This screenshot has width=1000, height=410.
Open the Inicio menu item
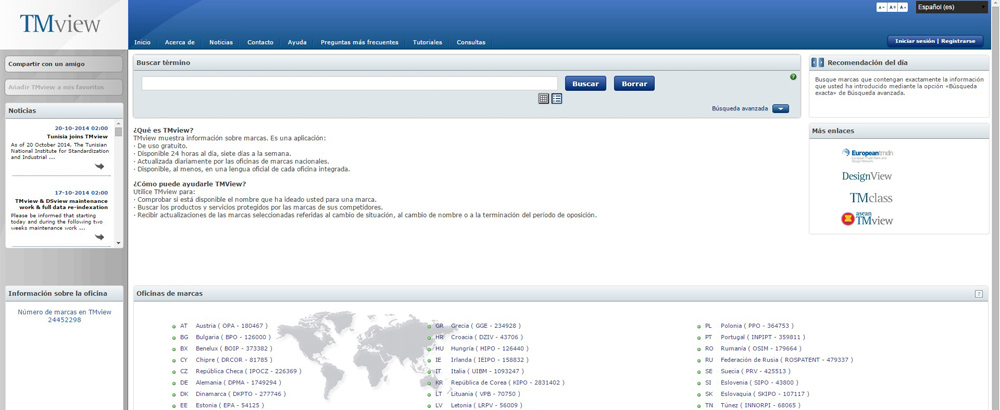click(x=142, y=42)
